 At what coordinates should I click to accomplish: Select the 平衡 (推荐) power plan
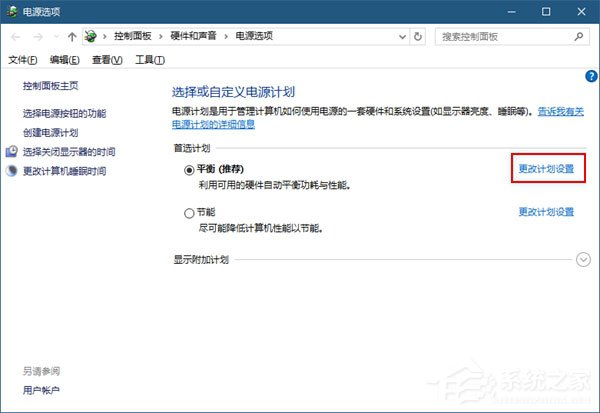pos(189,170)
